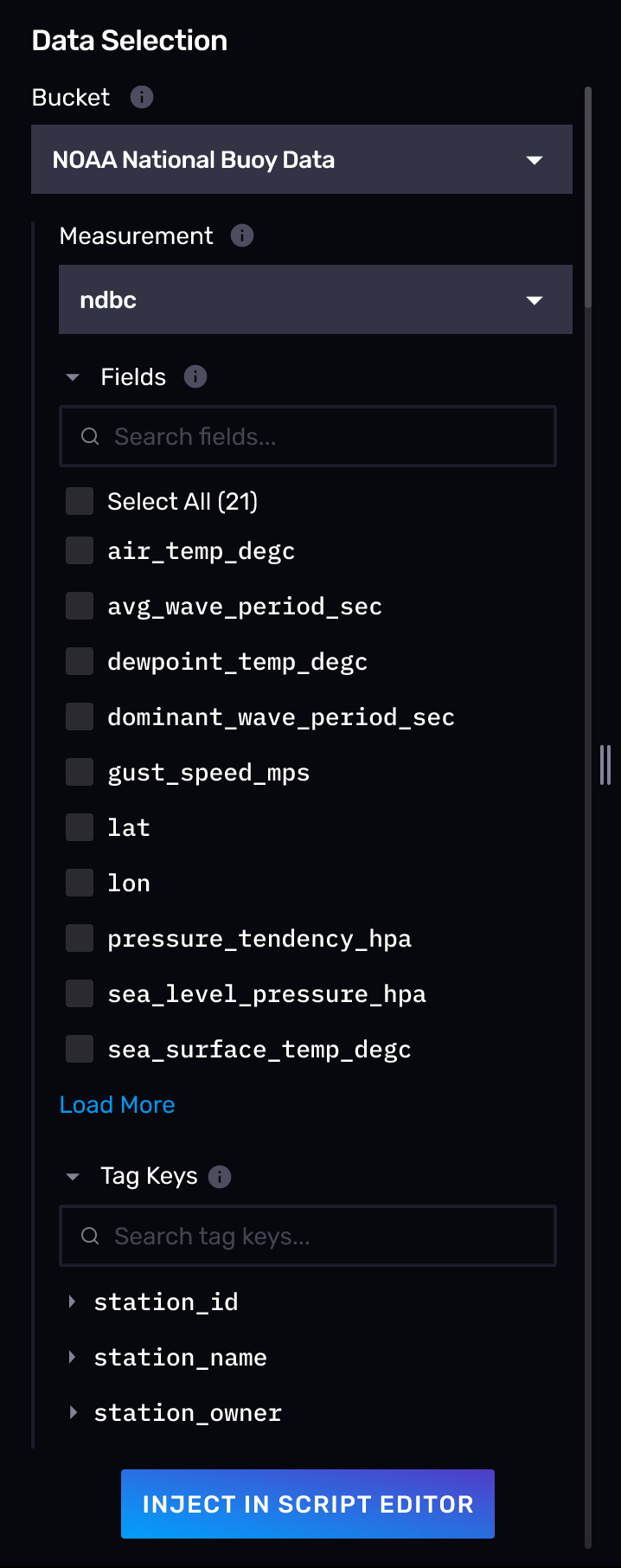Open the NOAA National Buoy Data bucket dropdown
The height and width of the screenshot is (1568, 621).
pyautogui.click(x=302, y=159)
